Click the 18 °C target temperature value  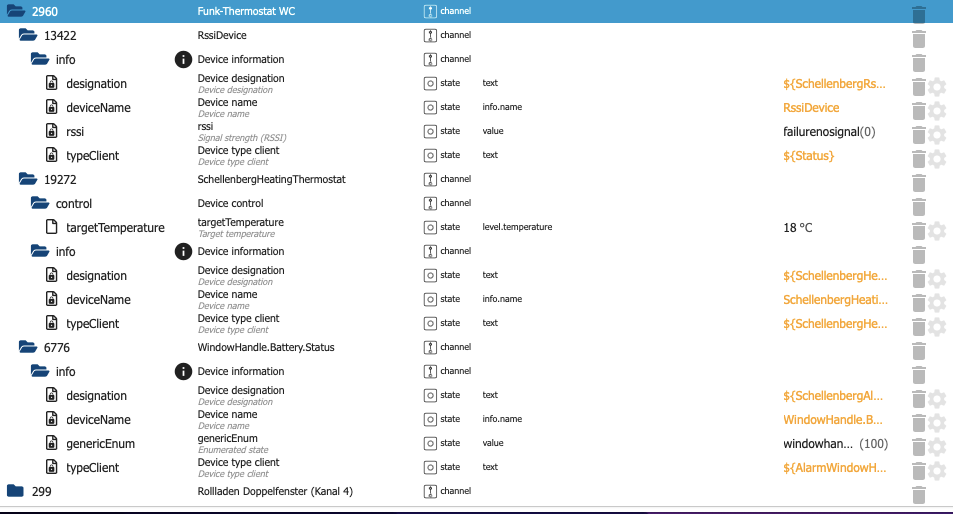pos(798,228)
